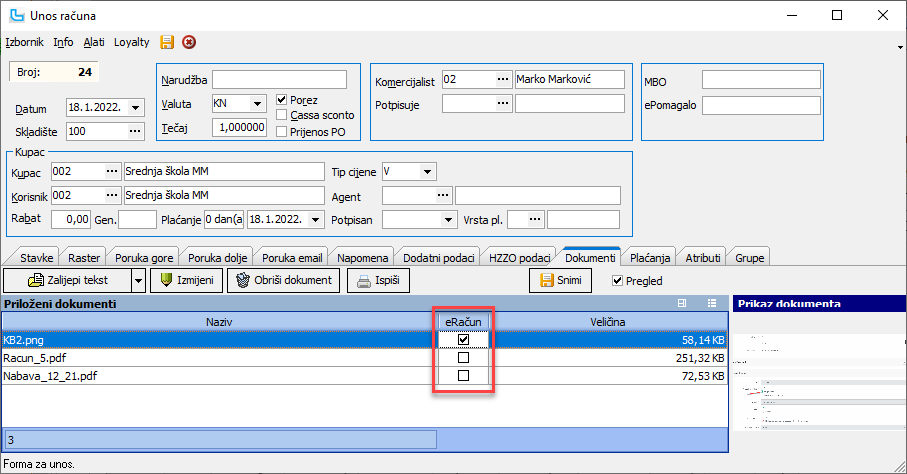Click the Izmijeni button

tap(186, 280)
